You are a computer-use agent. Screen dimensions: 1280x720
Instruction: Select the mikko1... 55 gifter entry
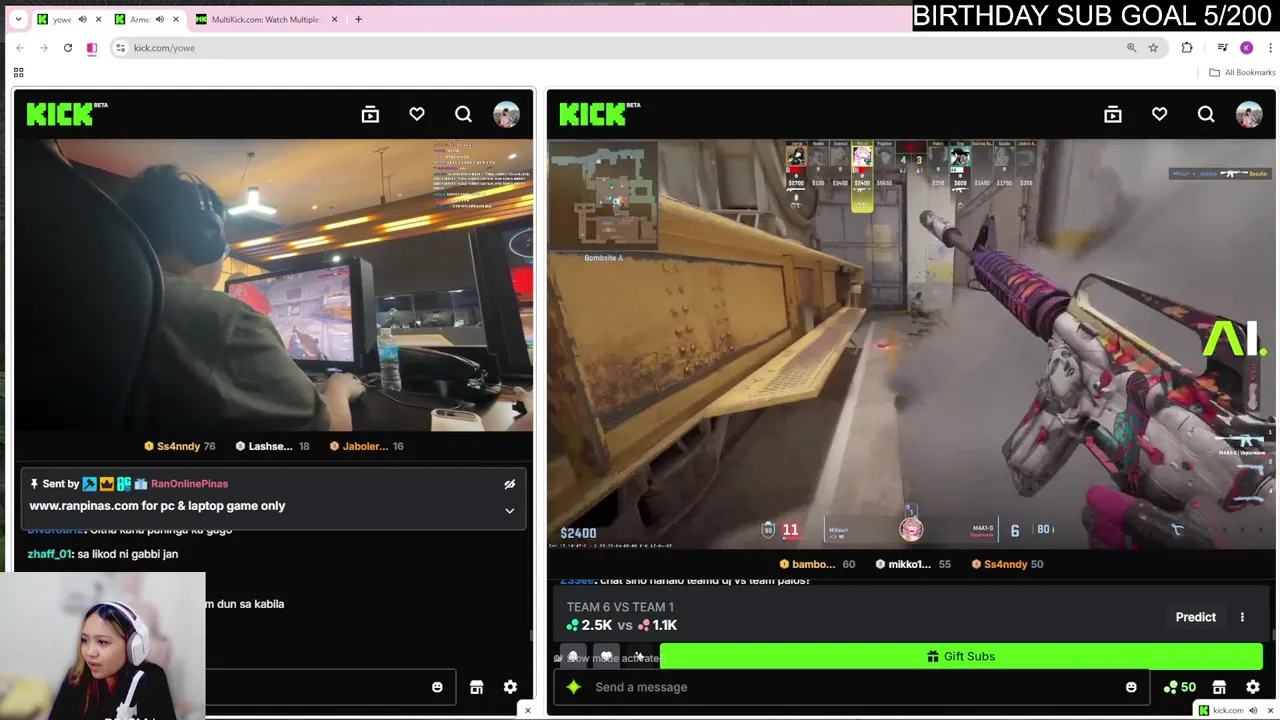(913, 564)
